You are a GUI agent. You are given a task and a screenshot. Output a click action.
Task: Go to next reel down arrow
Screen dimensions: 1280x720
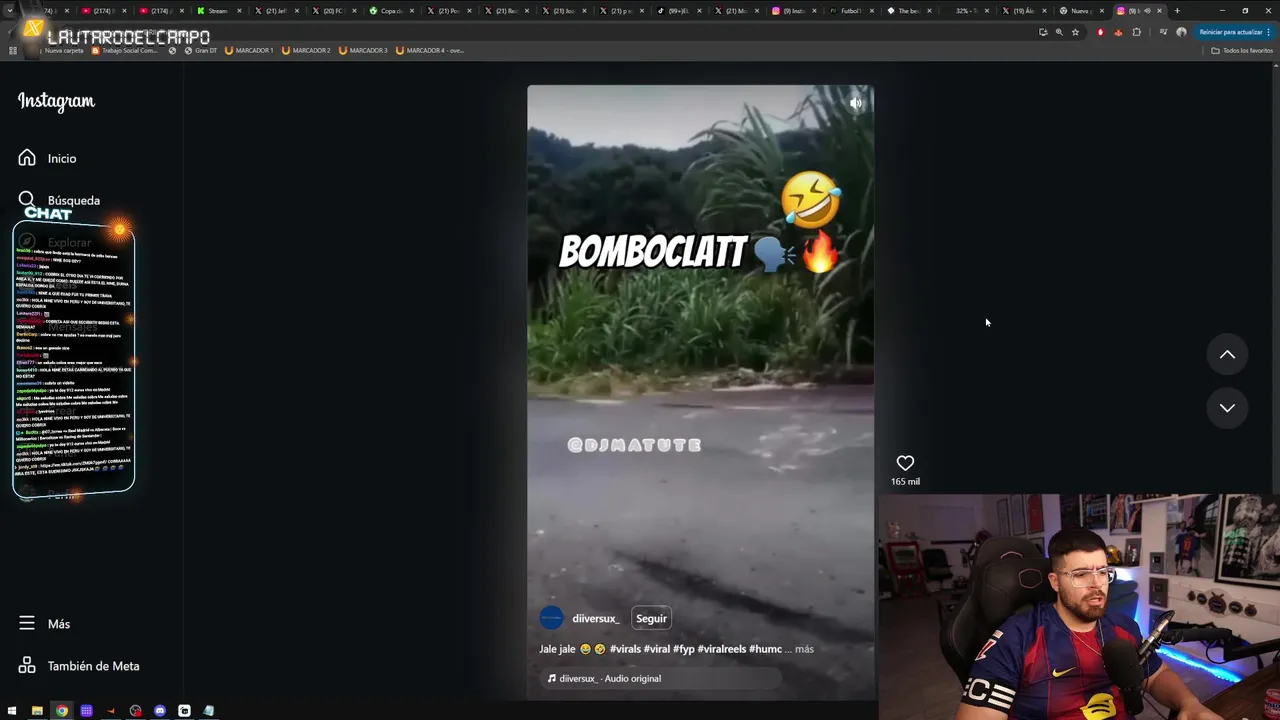[1227, 408]
